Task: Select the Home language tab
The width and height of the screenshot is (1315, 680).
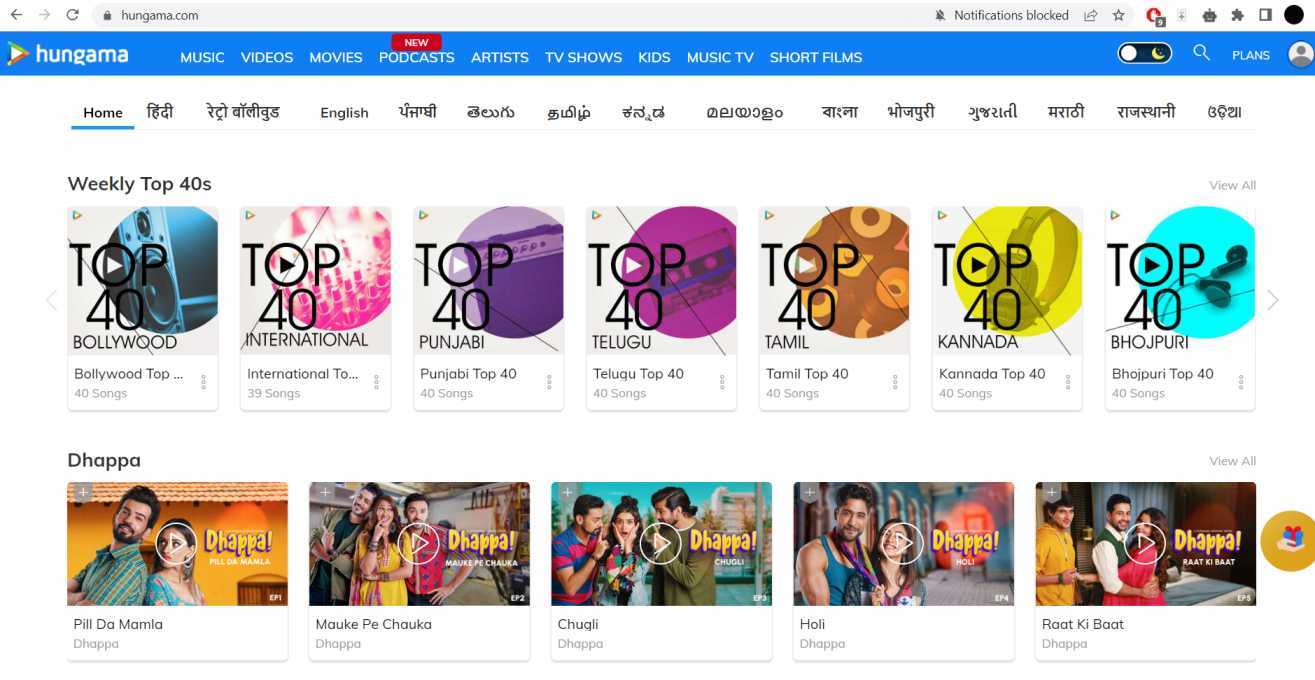Action: click(103, 113)
